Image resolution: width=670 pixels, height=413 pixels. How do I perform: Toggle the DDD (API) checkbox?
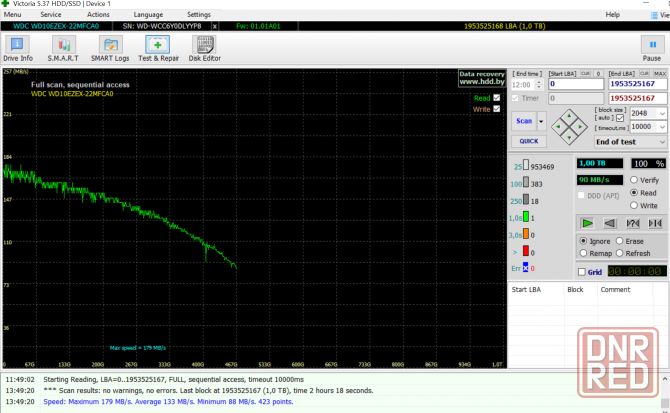(581, 195)
